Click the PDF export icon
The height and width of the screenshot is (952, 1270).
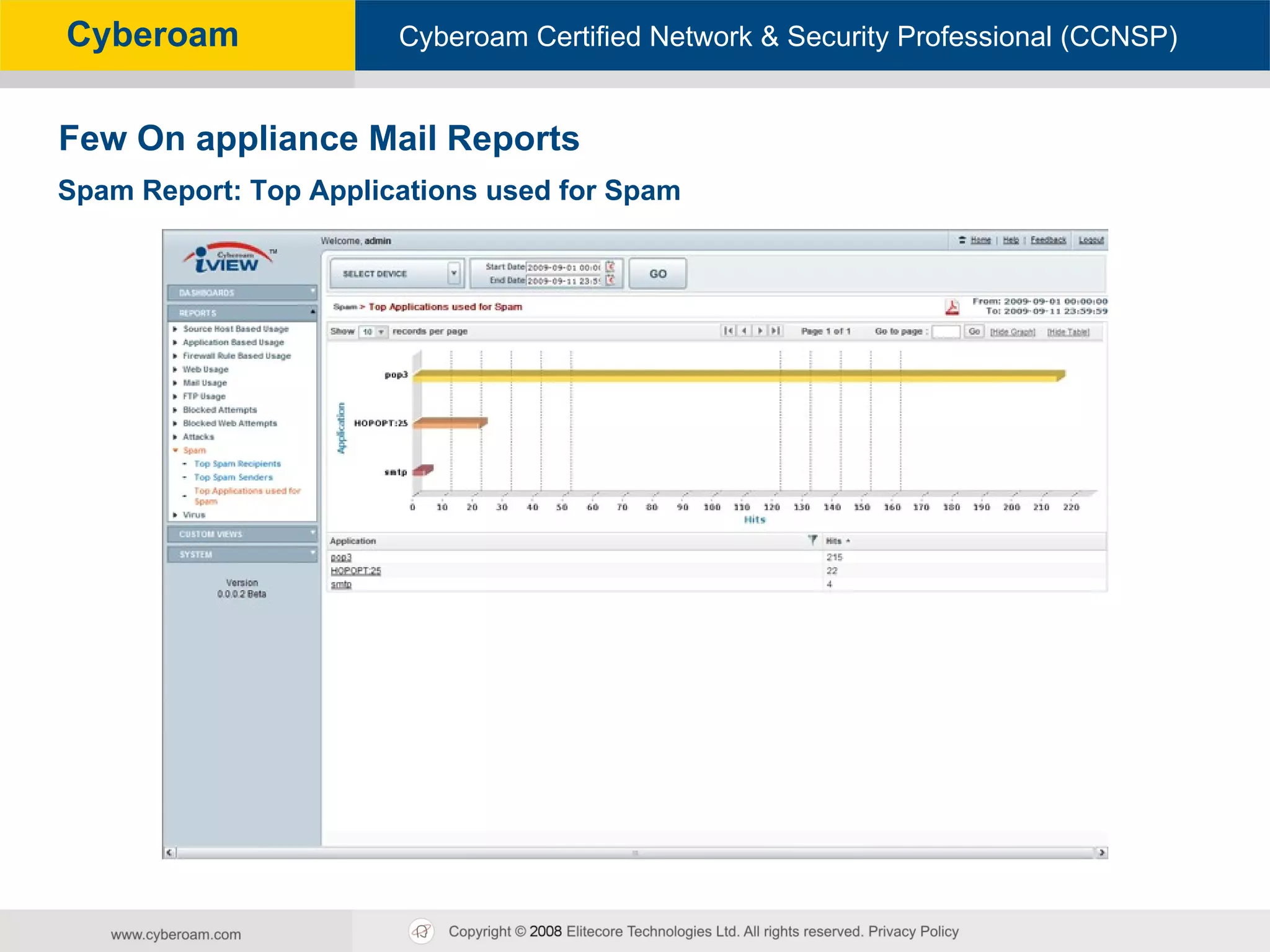tap(952, 307)
